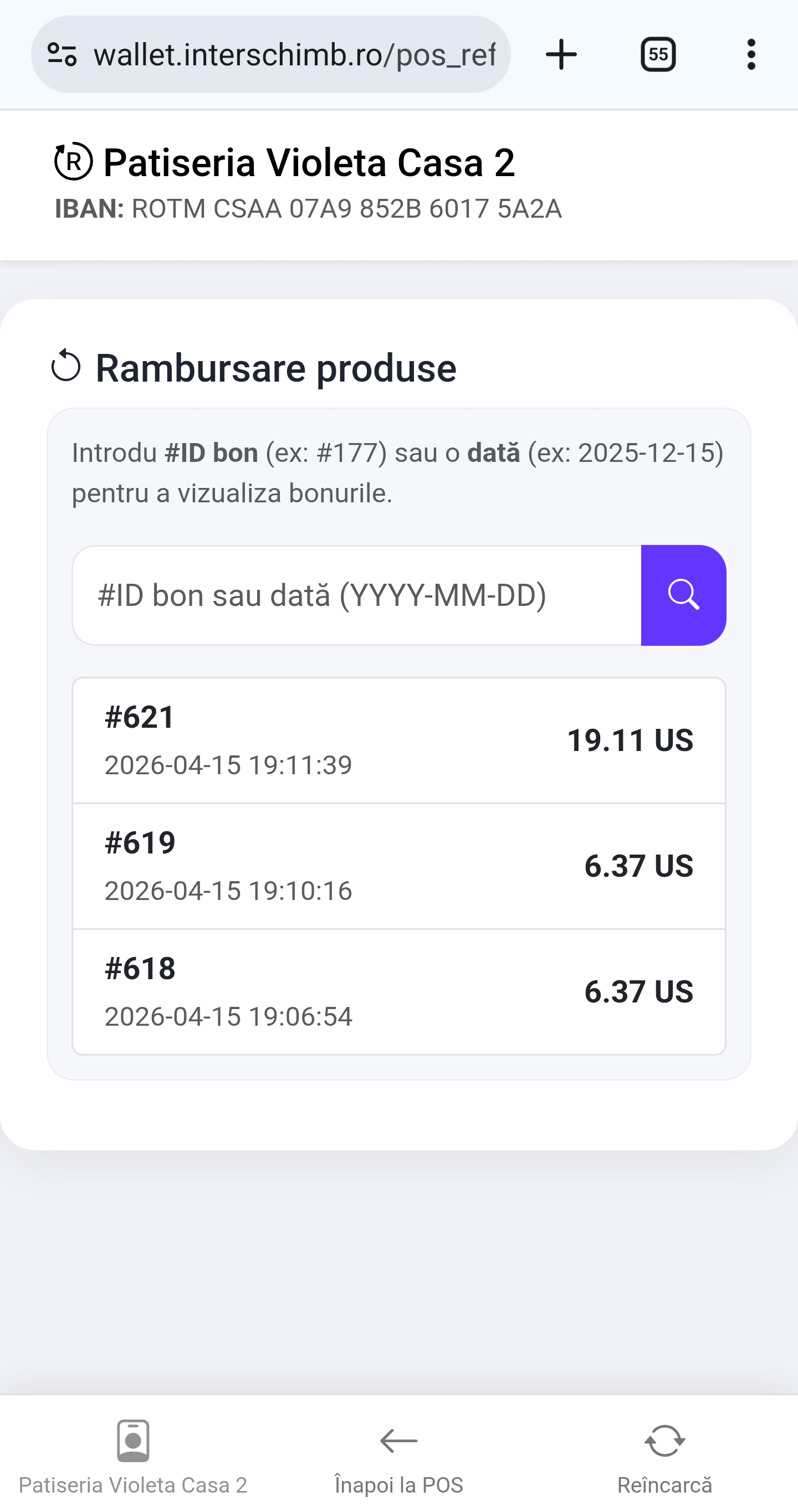This screenshot has height=1512, width=798.
Task: Tap the IBAN number text
Action: [x=346, y=209]
